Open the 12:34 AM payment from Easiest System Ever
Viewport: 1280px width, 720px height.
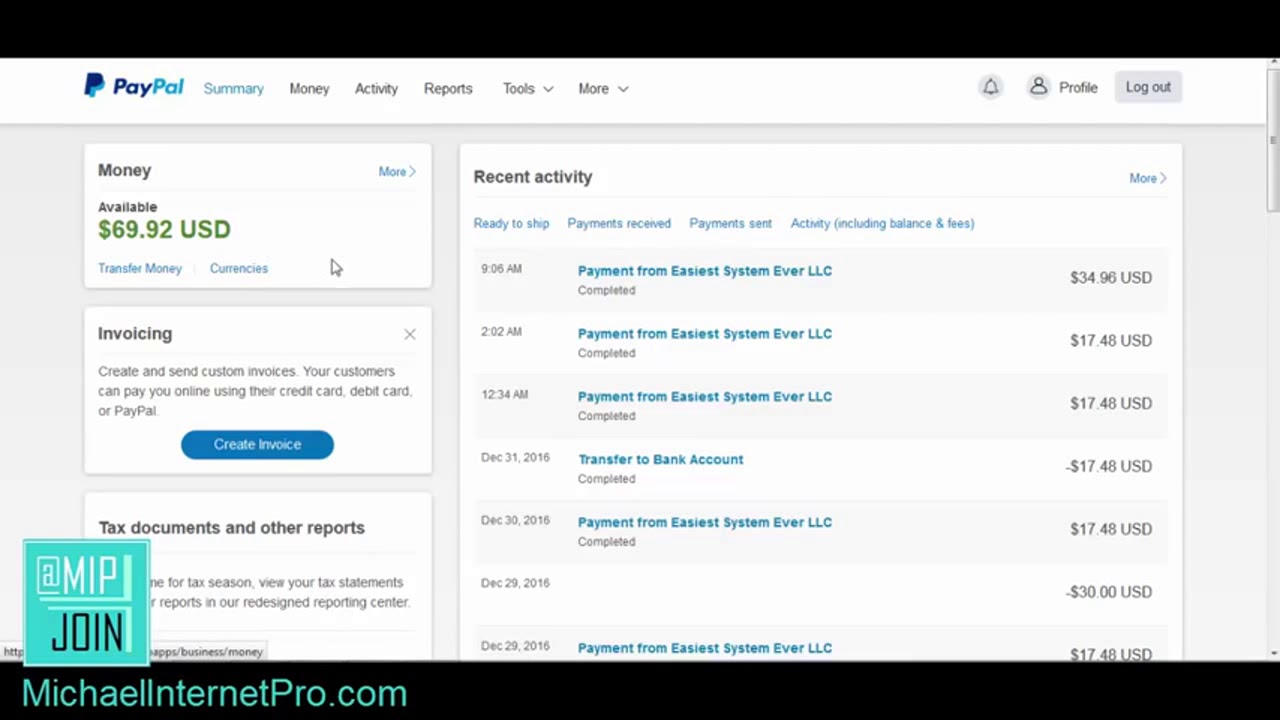705,396
